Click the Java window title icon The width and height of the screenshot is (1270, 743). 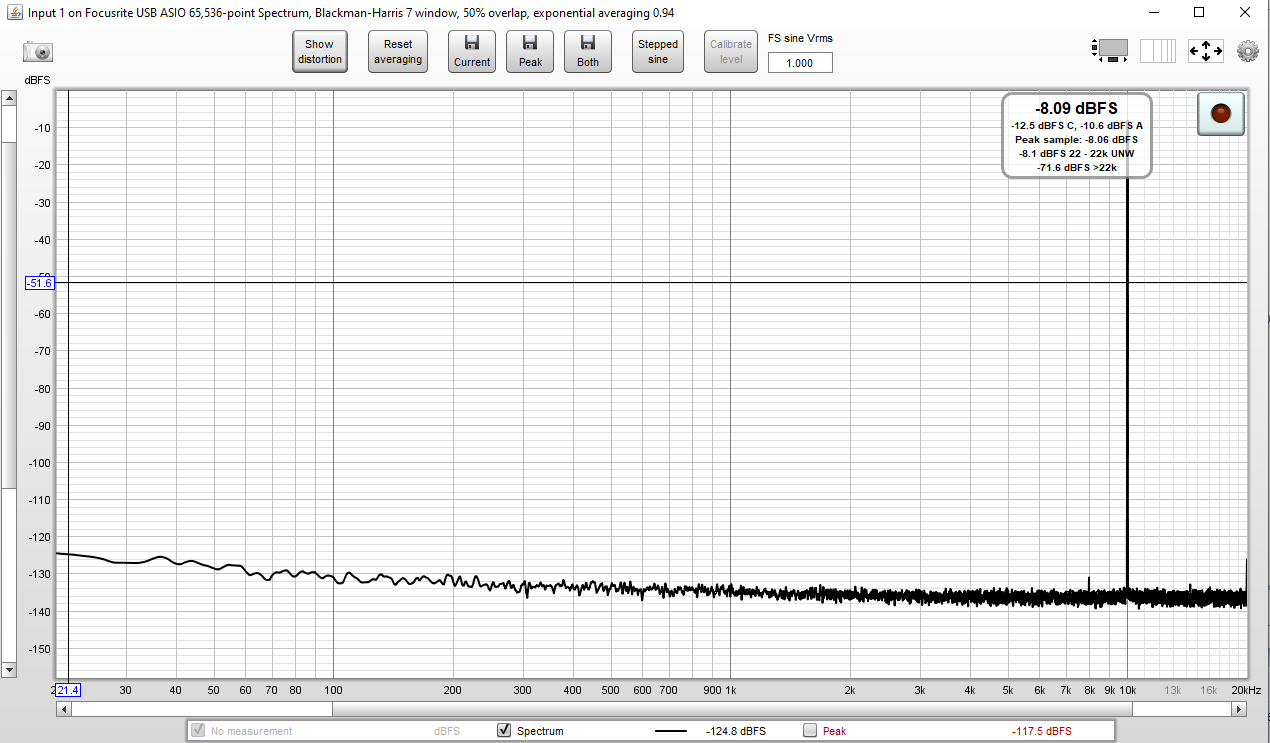(14, 12)
